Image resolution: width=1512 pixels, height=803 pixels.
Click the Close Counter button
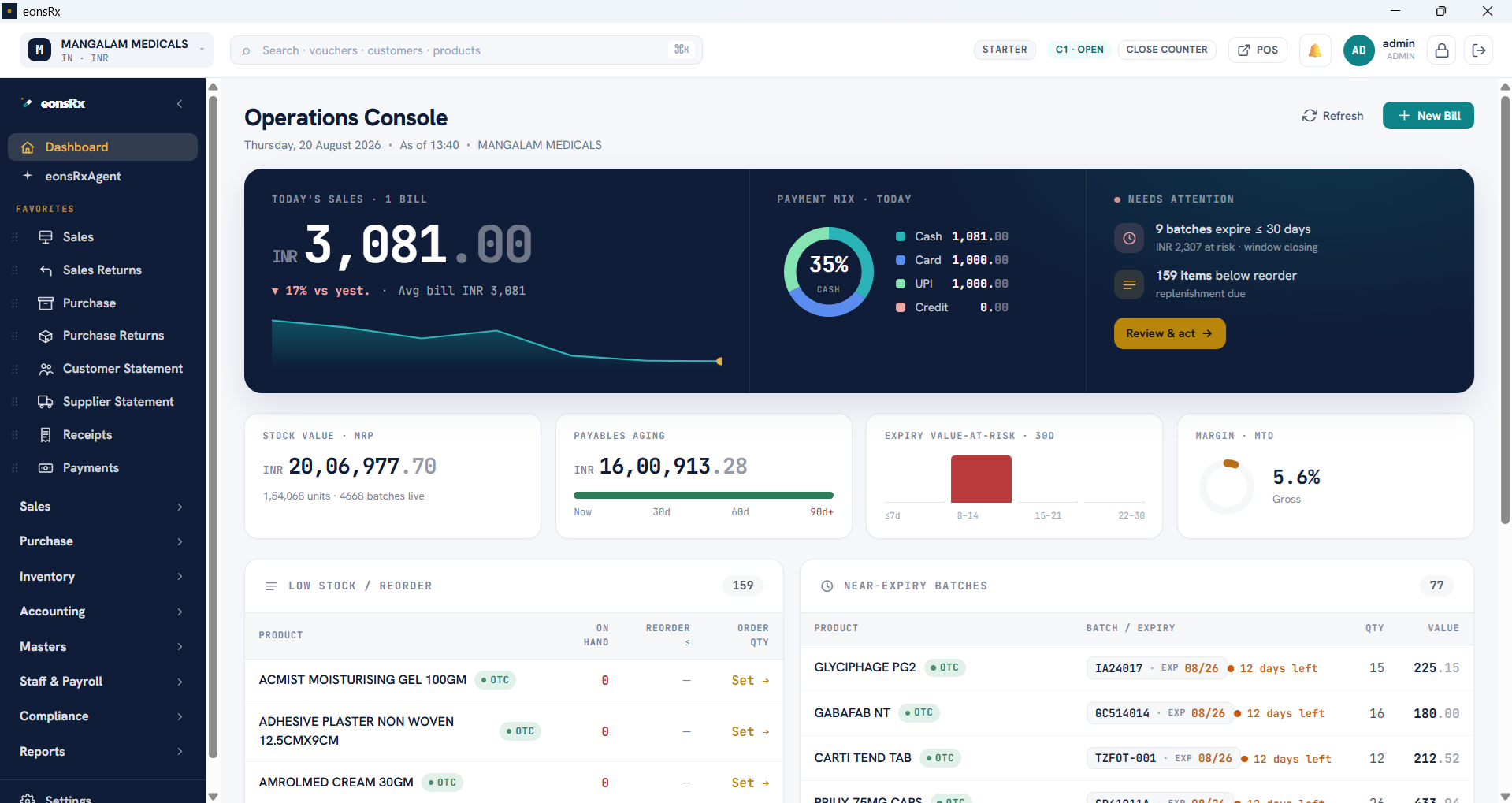1167,50
